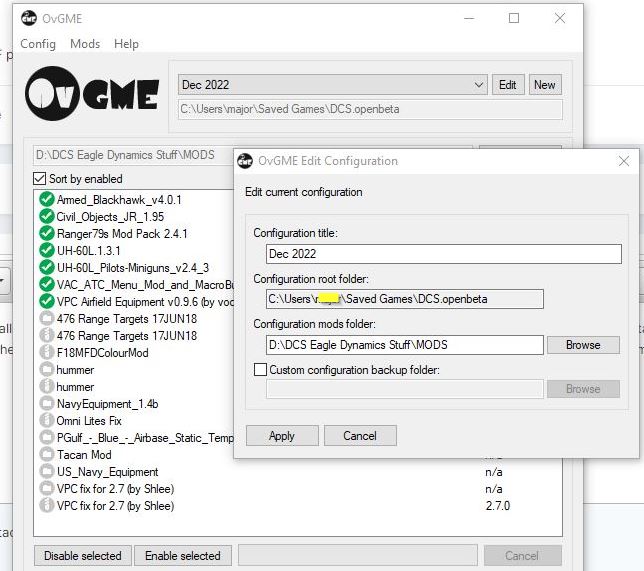This screenshot has height=571, width=644.
Task: Click the green check icon beside Civil_Objects_JR_1.95
Action: coord(47,216)
